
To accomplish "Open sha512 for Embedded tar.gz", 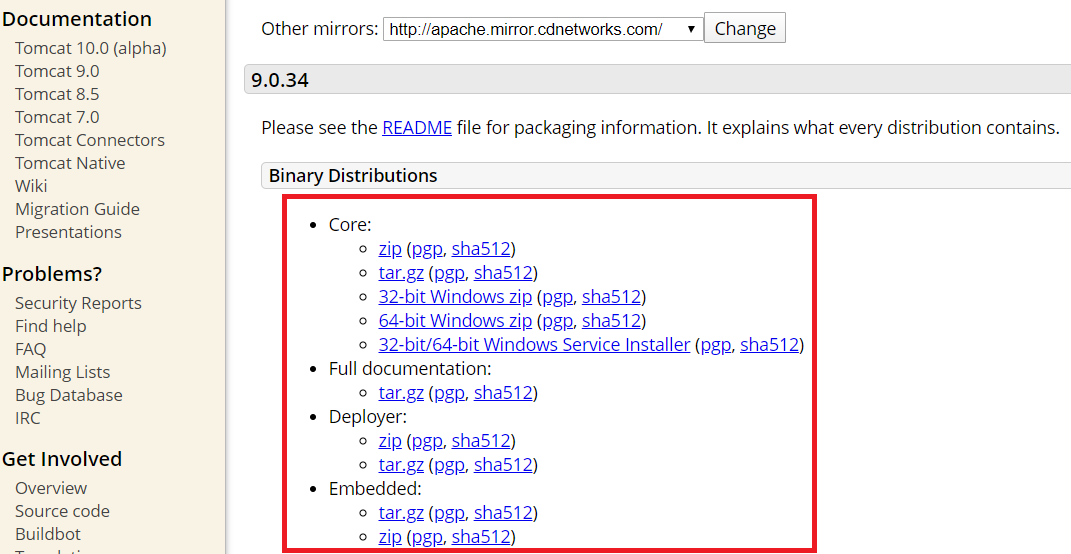I will 503,513.
